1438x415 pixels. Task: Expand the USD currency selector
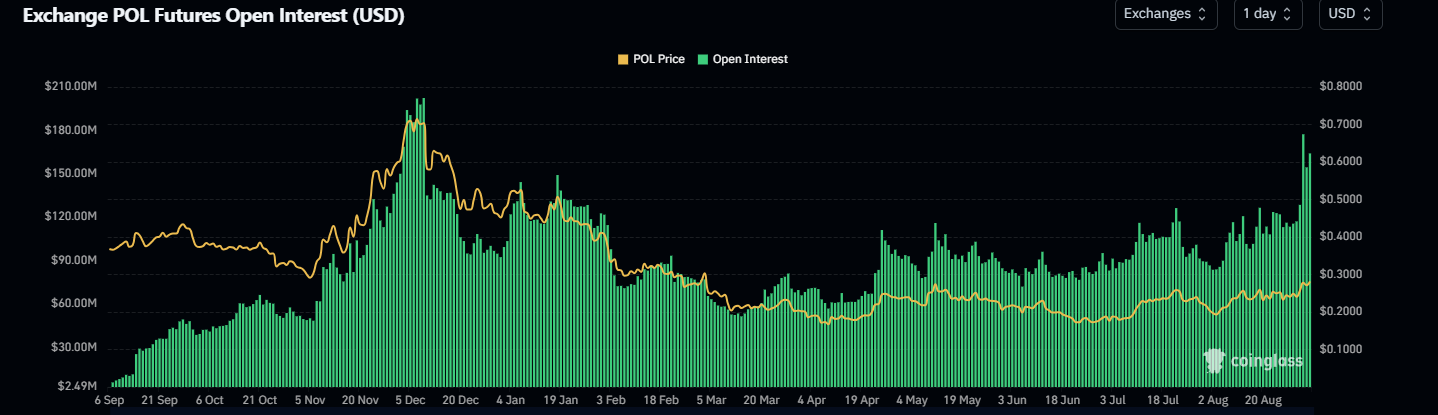1350,14
